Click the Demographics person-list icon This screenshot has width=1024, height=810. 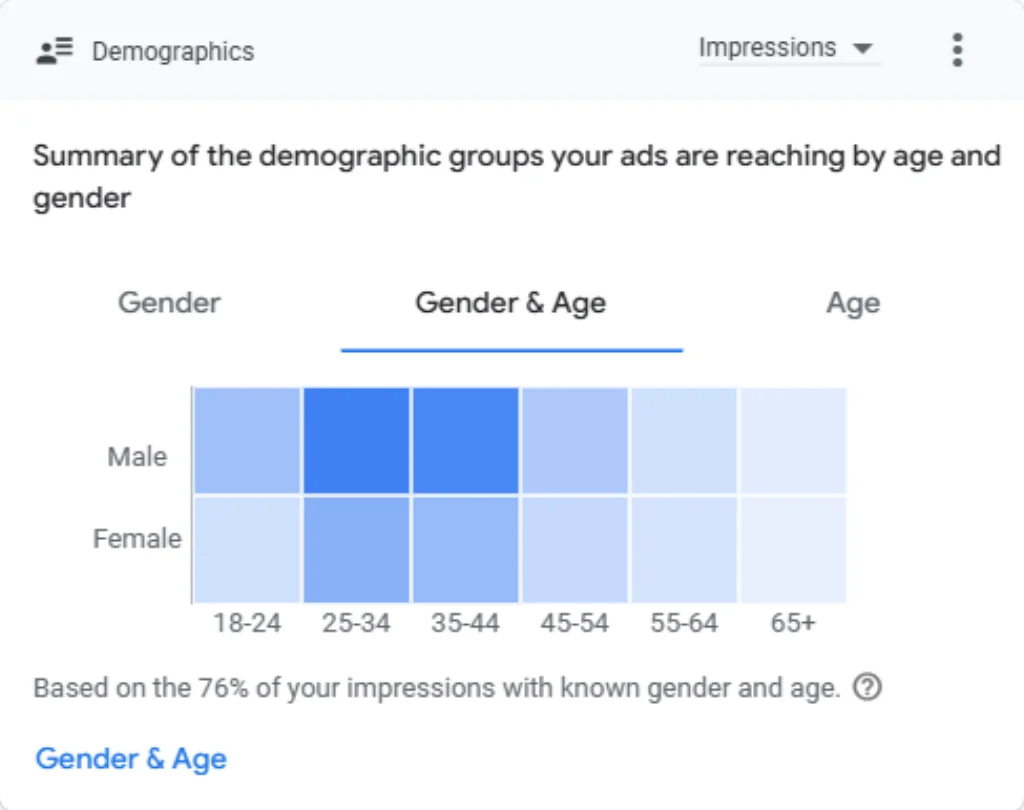54,51
